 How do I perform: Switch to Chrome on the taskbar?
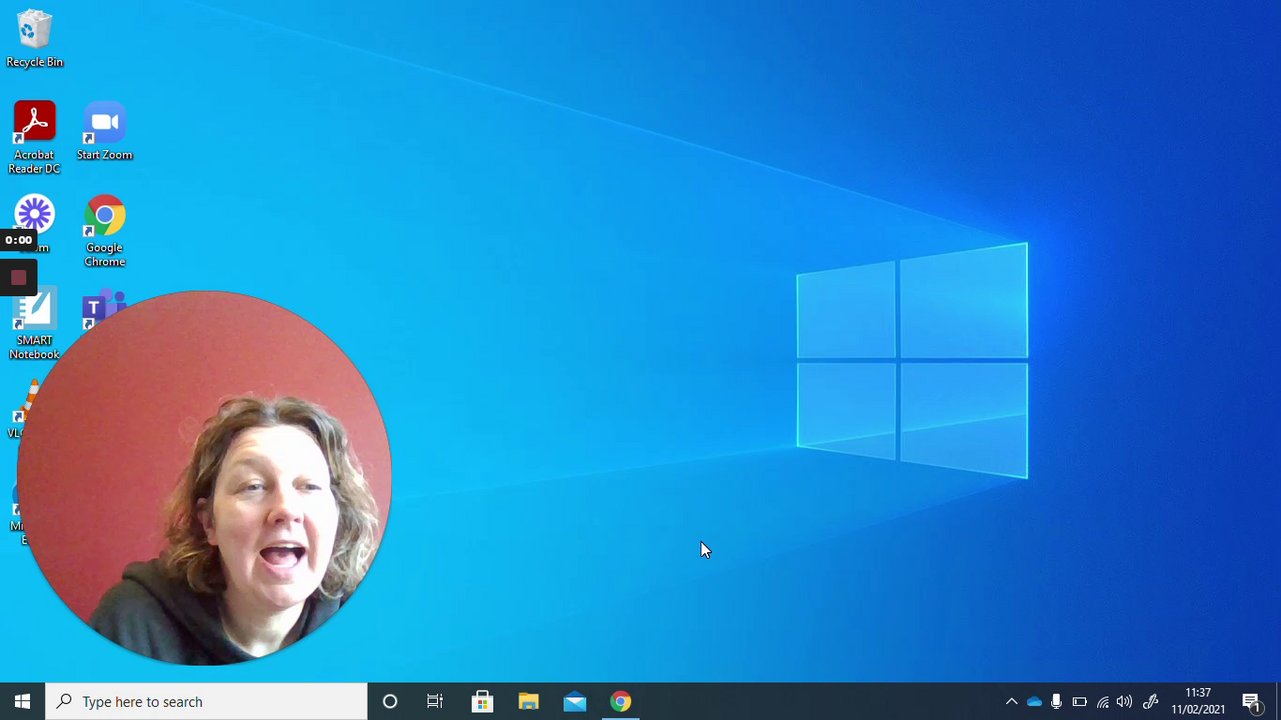pyautogui.click(x=620, y=701)
